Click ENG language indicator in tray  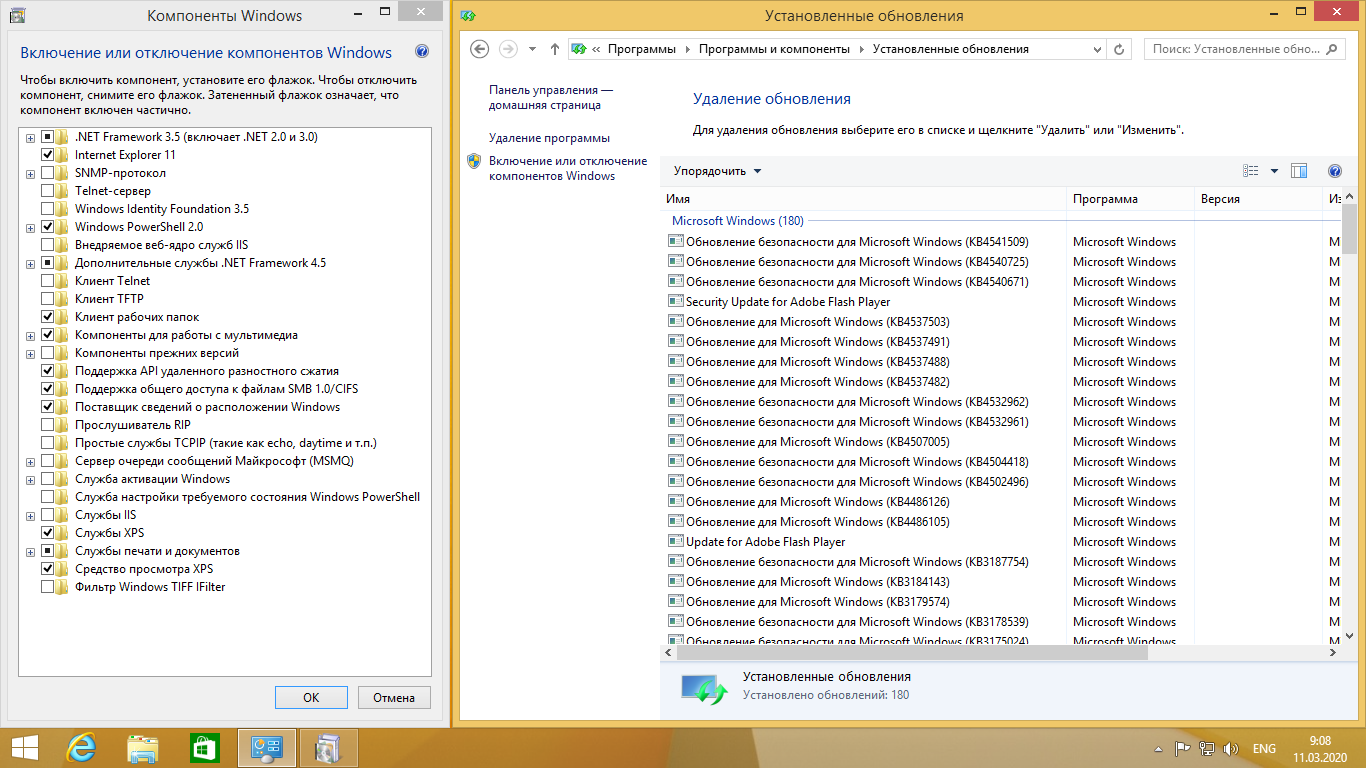point(1264,749)
